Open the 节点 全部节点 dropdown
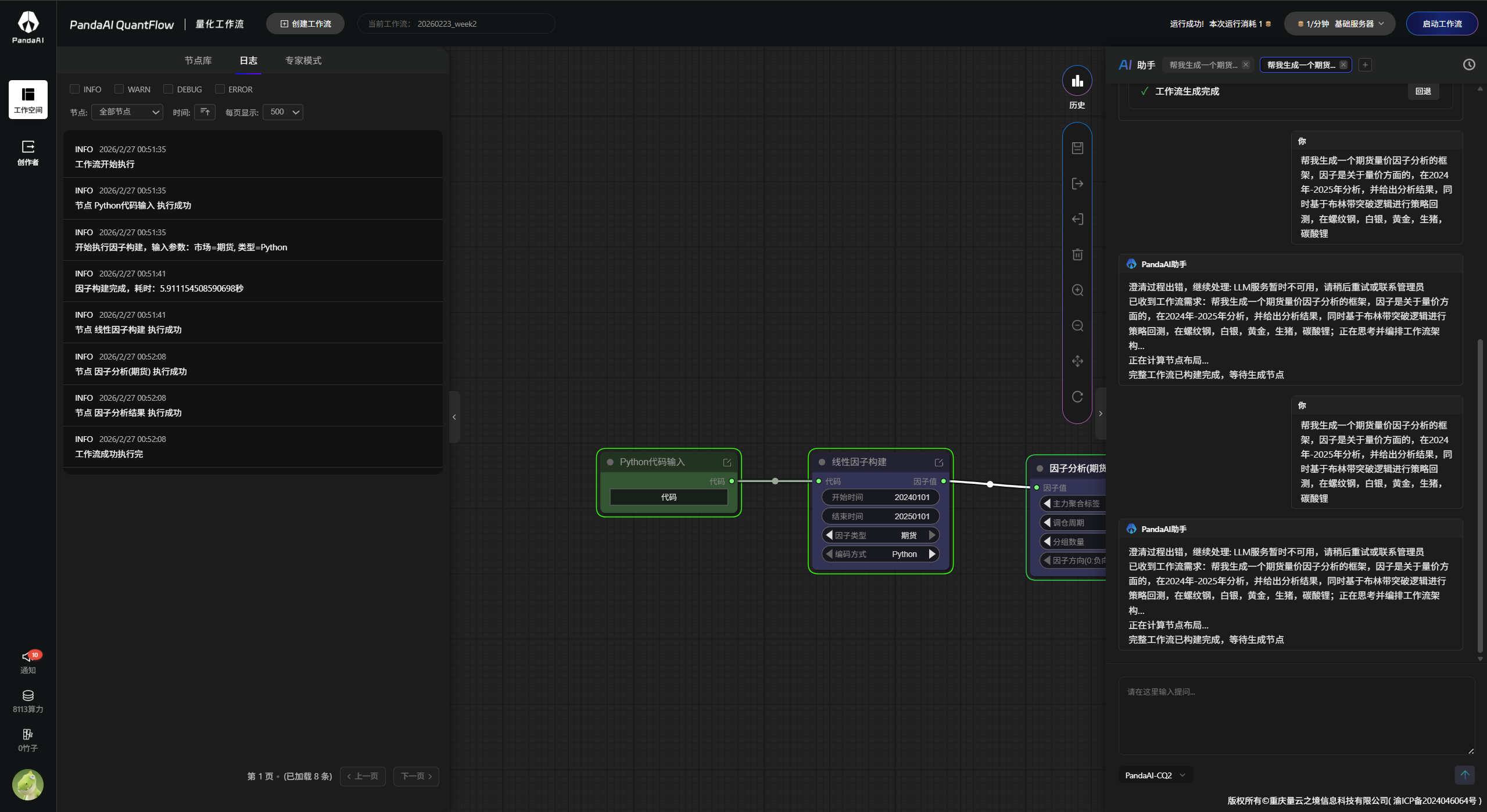This screenshot has height=812, width=1487. (x=127, y=112)
